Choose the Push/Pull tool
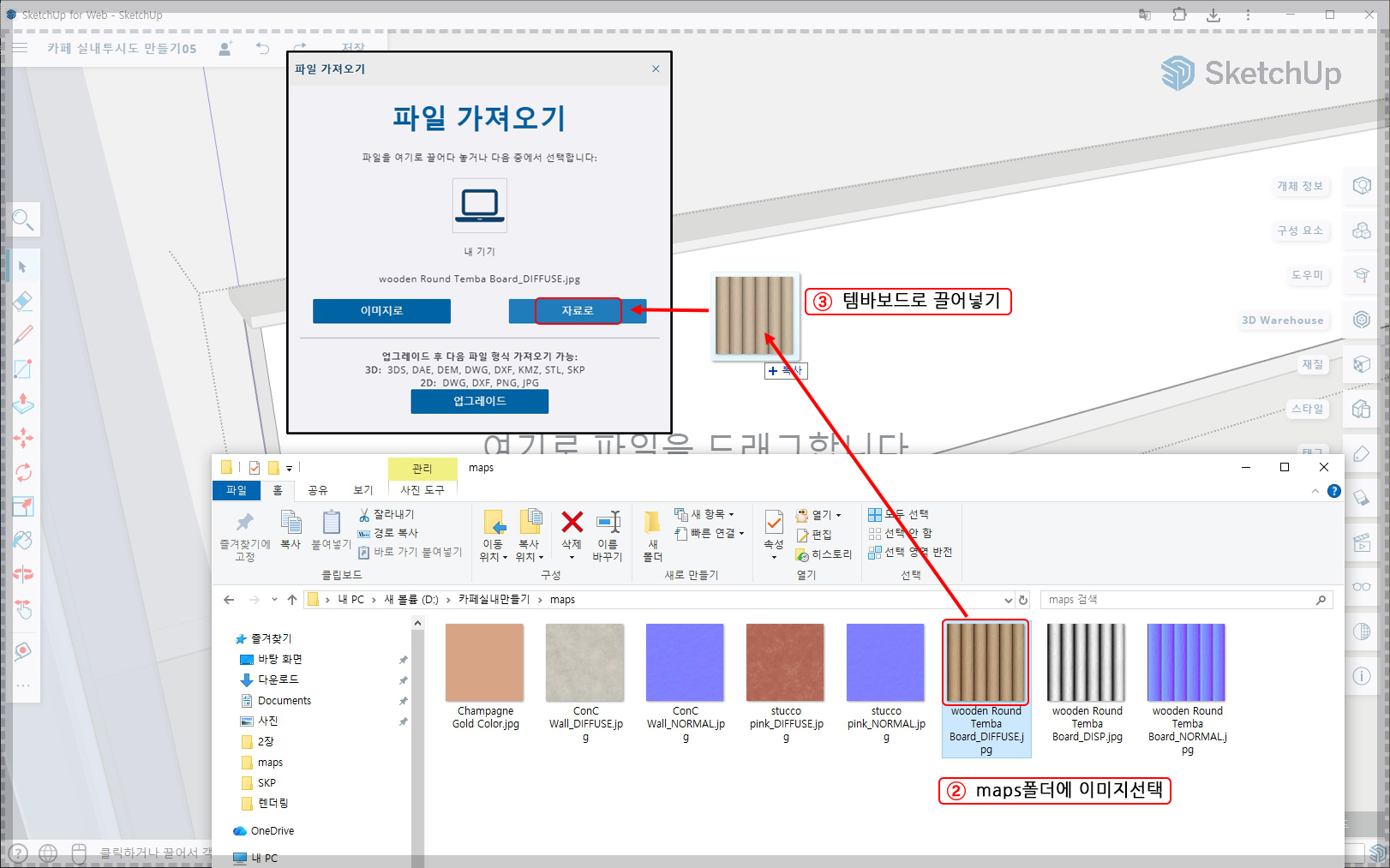The height and width of the screenshot is (868, 1390). coord(23,404)
